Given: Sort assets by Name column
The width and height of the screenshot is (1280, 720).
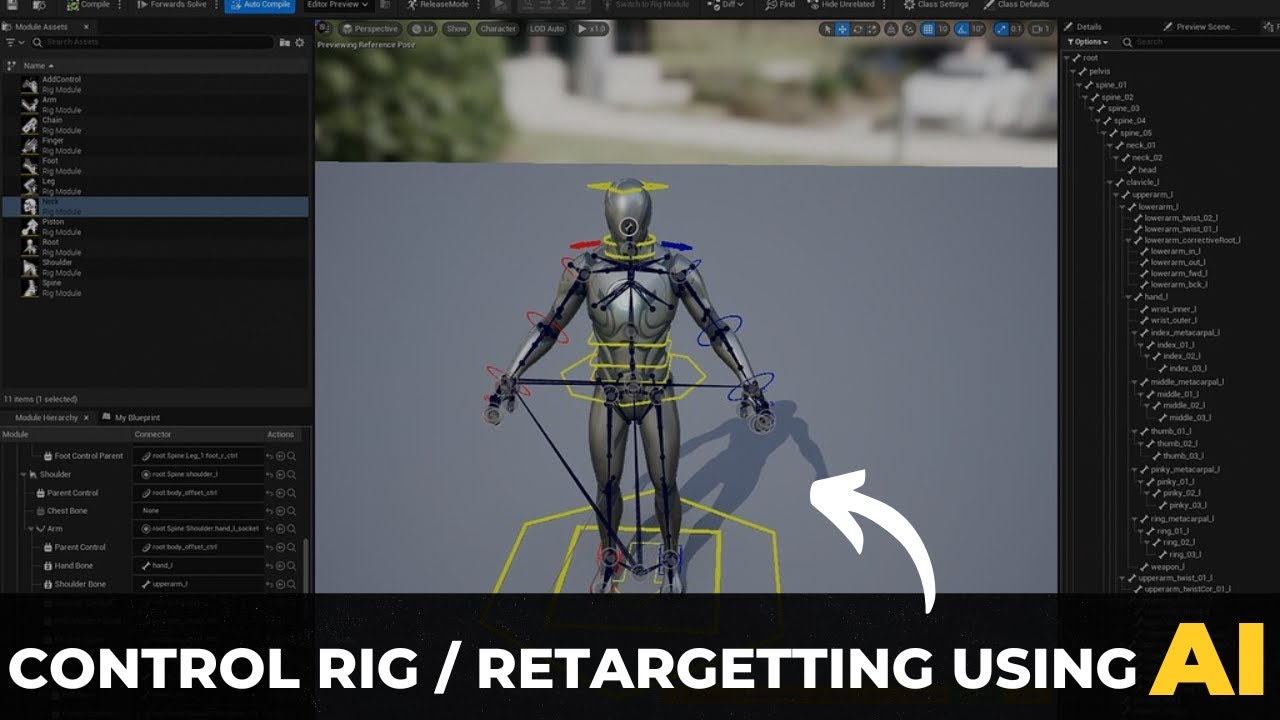Looking at the screenshot, I should 38,65.
